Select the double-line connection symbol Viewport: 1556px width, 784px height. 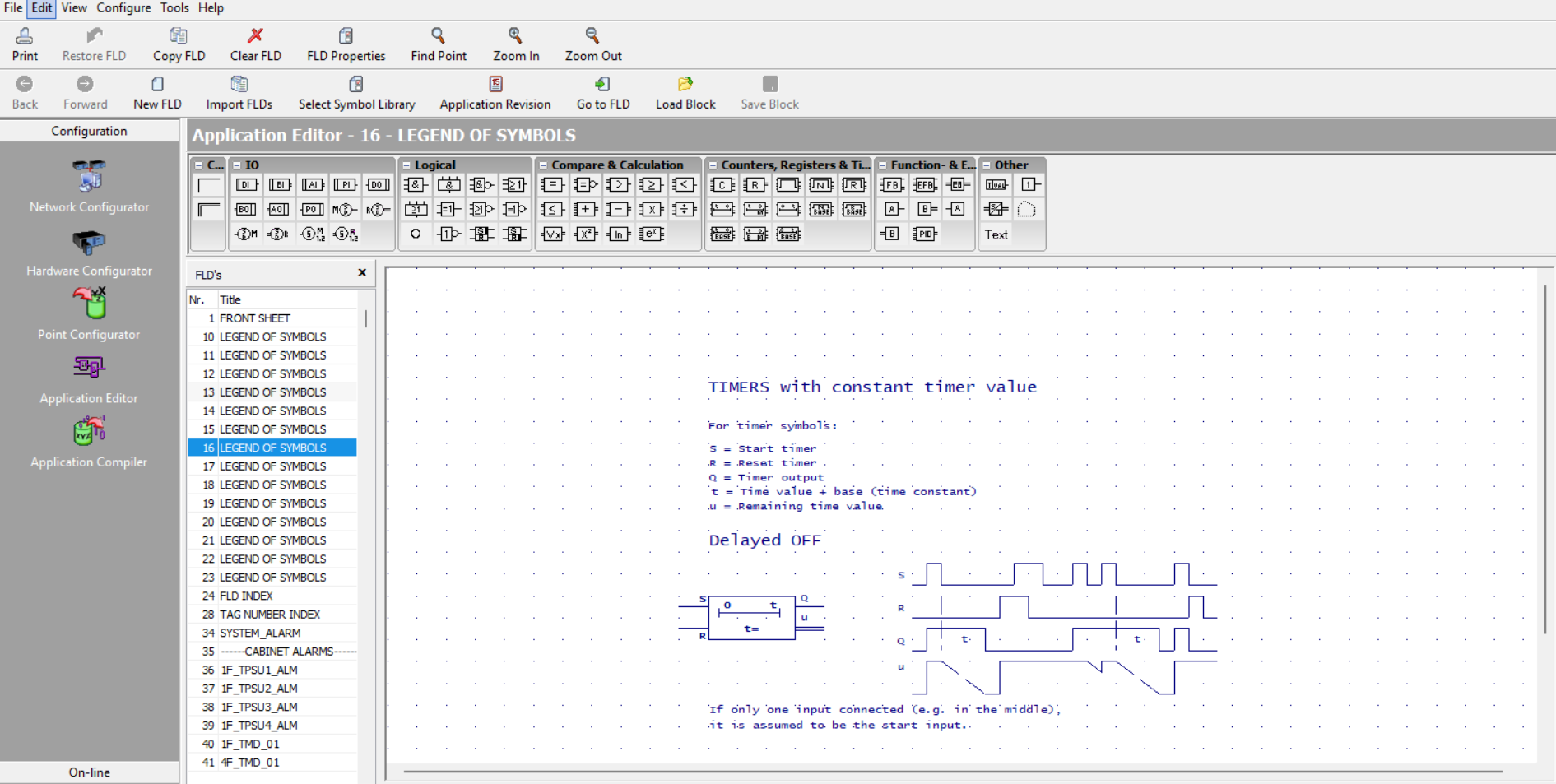208,209
